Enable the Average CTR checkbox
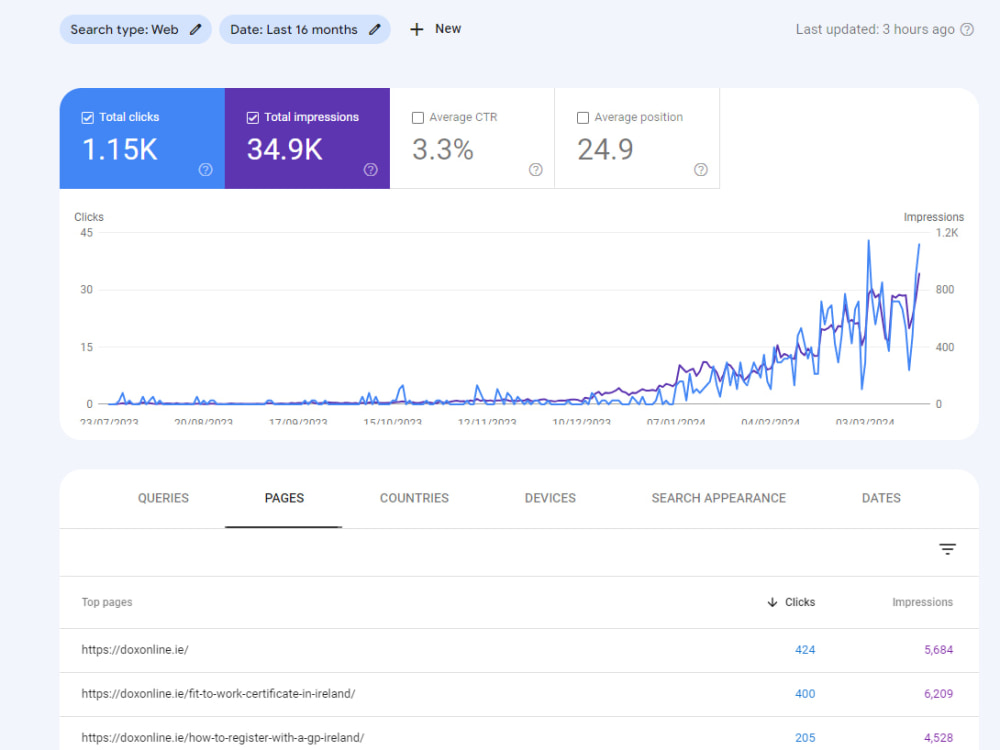The width and height of the screenshot is (1000, 750). point(418,117)
